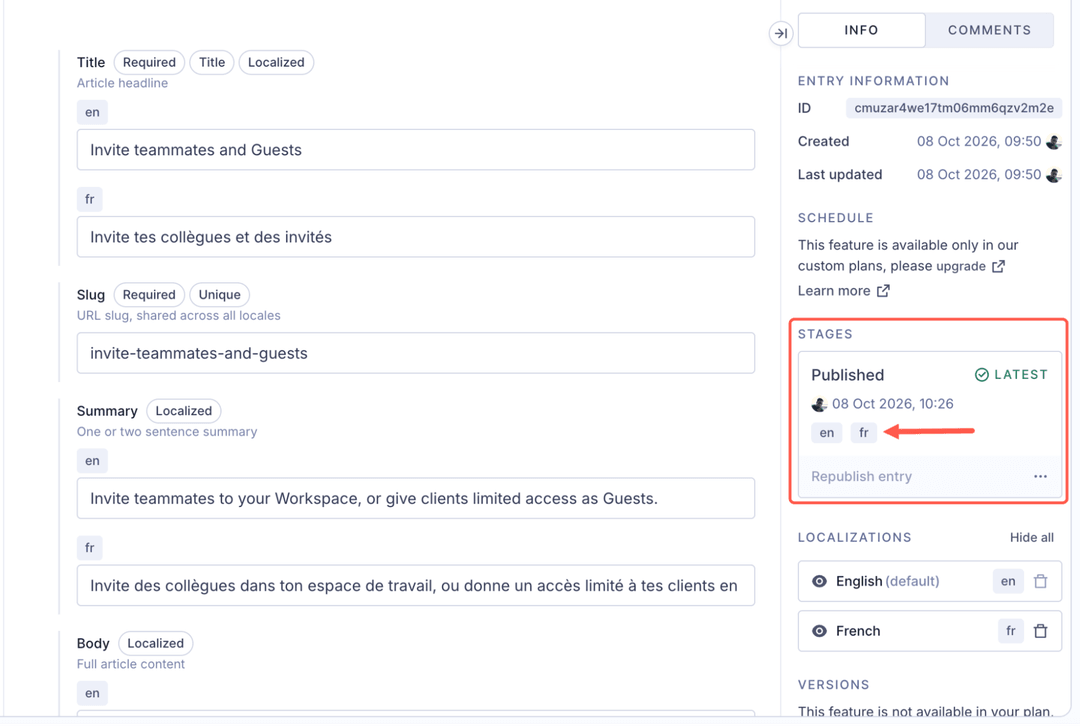Click the Localized badge next to Body

point(155,643)
